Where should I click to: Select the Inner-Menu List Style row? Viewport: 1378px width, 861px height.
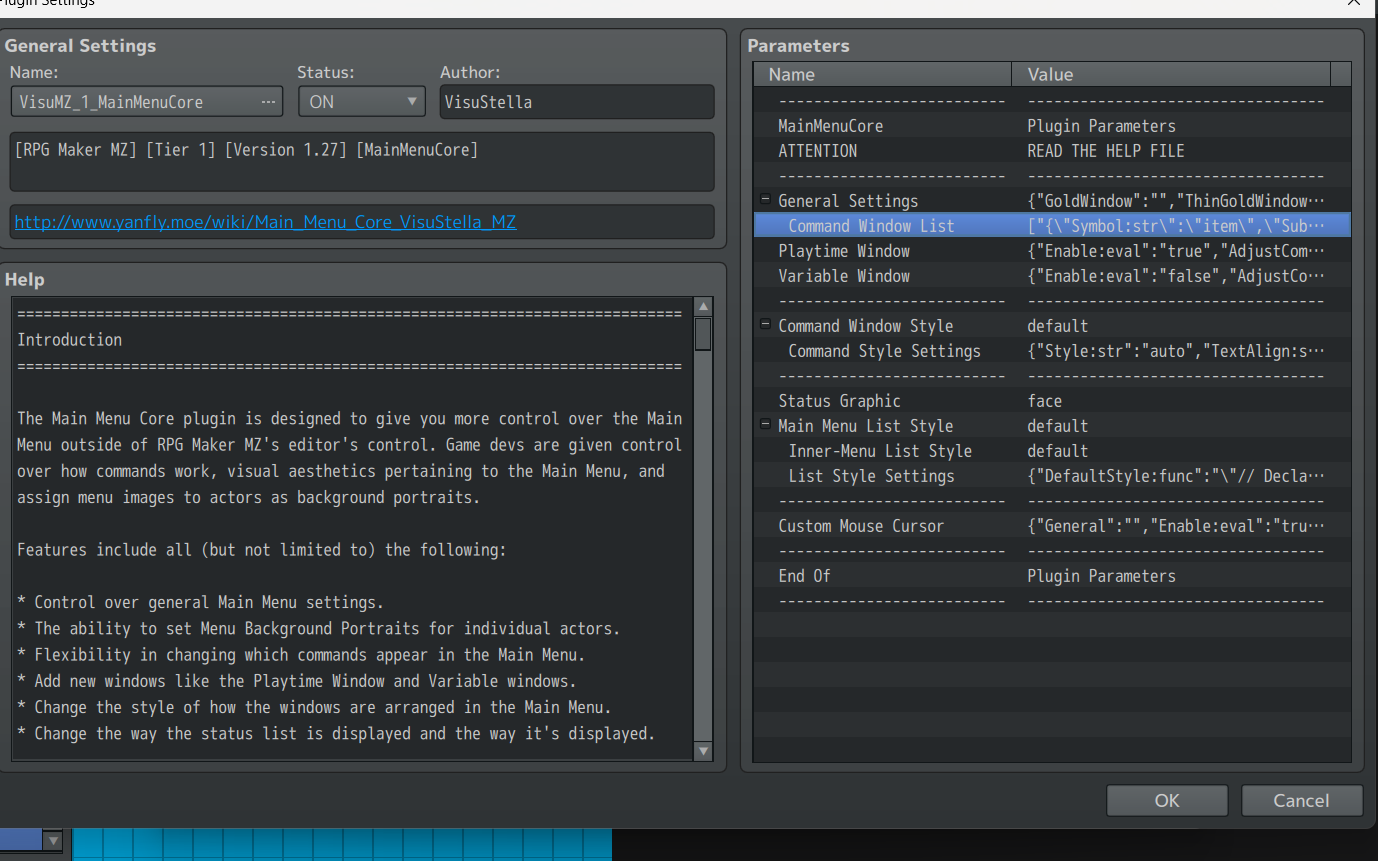1052,451
